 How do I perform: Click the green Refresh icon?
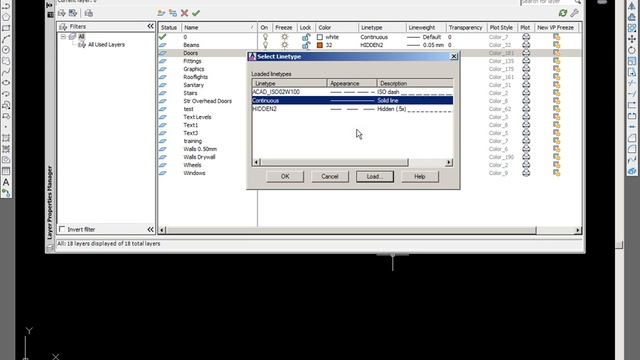563,13
